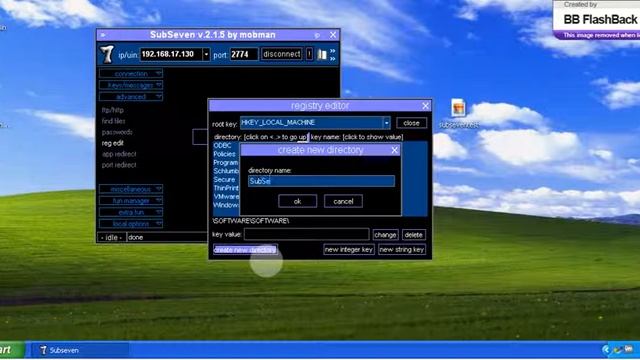Image resolution: width=640 pixels, height=360 pixels.
Task: Click the 'done' status bar text
Action: pos(136,238)
